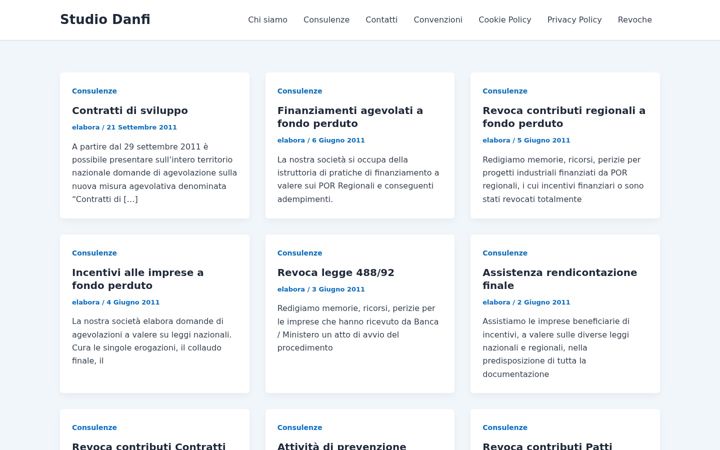Open Revoca contributi regionali a fondo perduto
This screenshot has height=450, width=720.
tap(564, 117)
